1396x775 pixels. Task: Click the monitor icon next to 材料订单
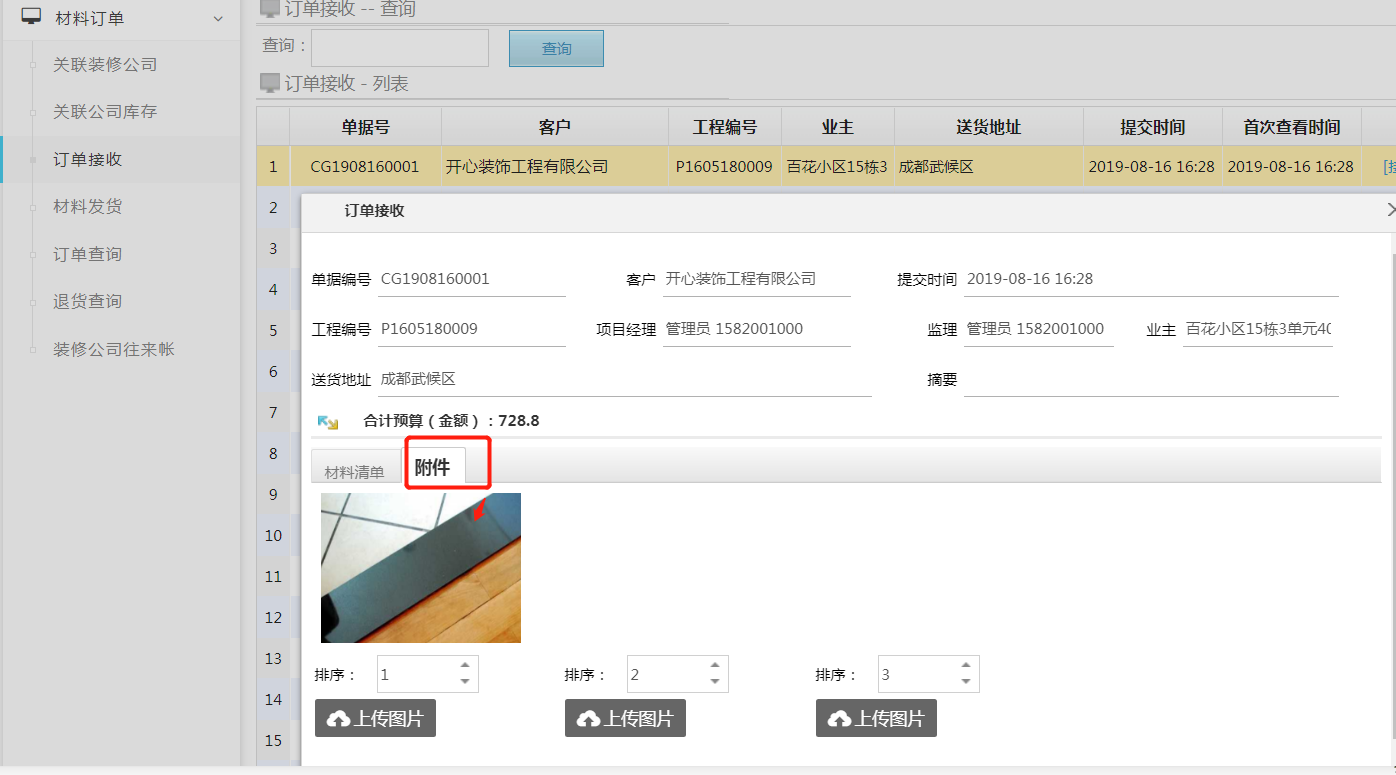click(32, 17)
